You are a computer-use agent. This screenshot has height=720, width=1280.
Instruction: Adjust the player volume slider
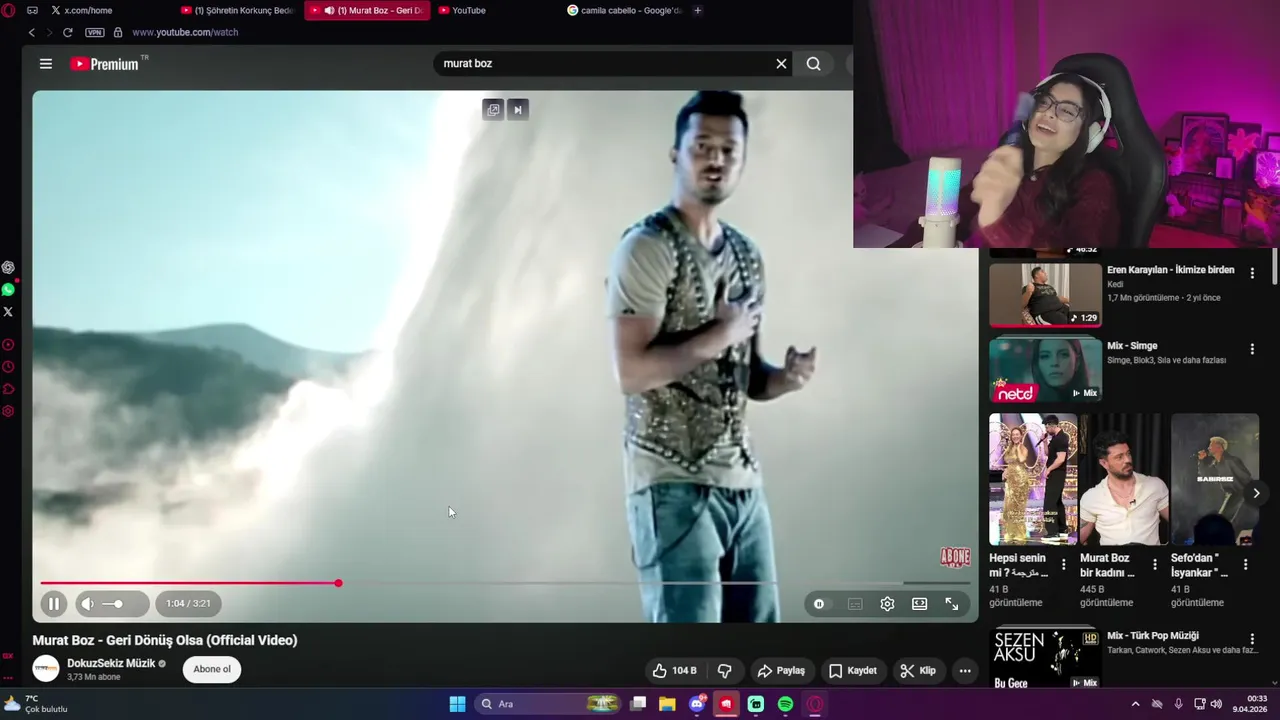pyautogui.click(x=113, y=604)
